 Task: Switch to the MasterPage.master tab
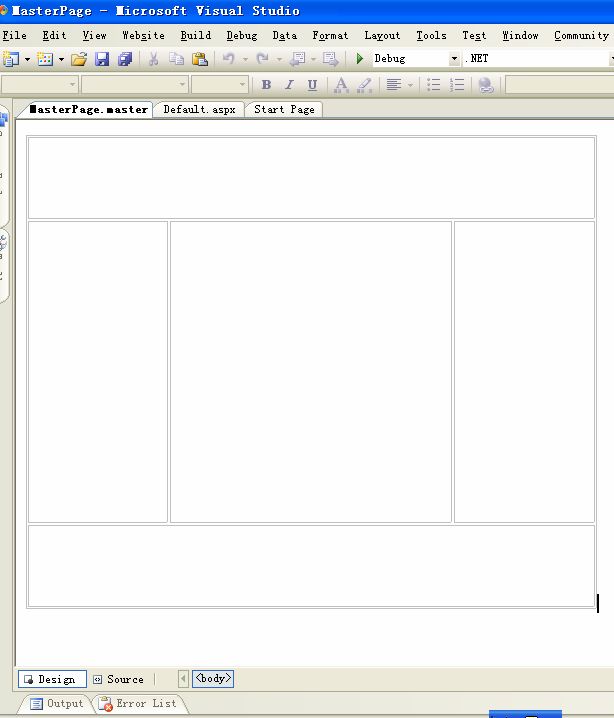[x=88, y=109]
